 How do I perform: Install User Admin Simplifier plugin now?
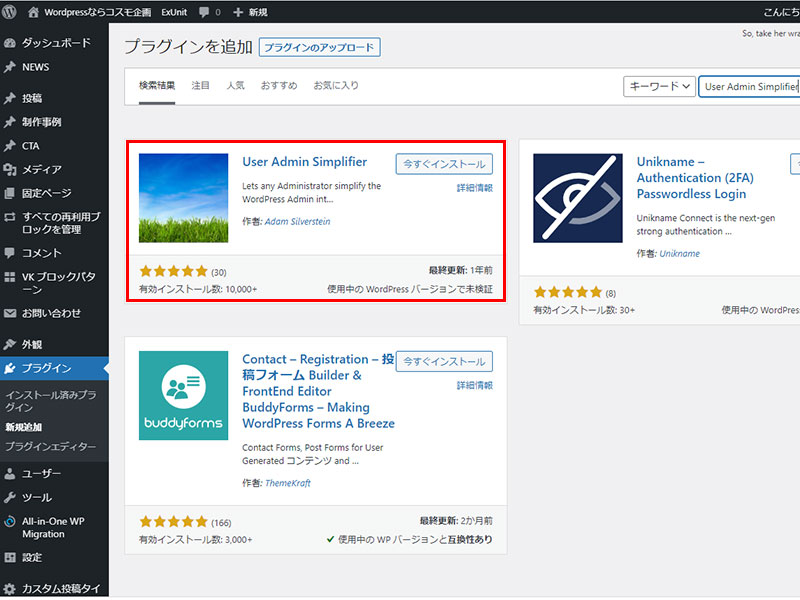(x=443, y=164)
